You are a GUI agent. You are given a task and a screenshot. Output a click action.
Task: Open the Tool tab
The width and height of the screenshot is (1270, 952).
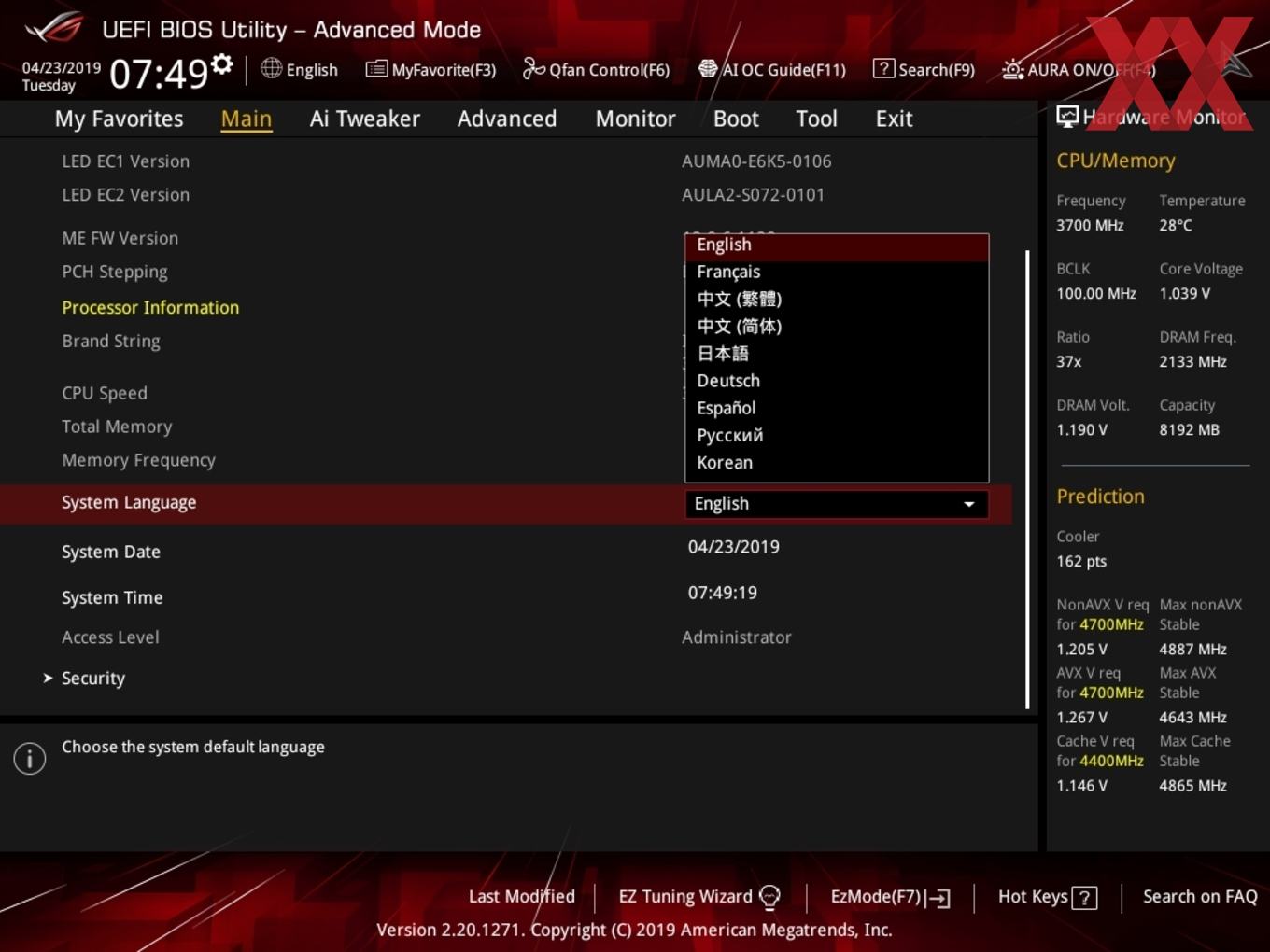[x=816, y=119]
